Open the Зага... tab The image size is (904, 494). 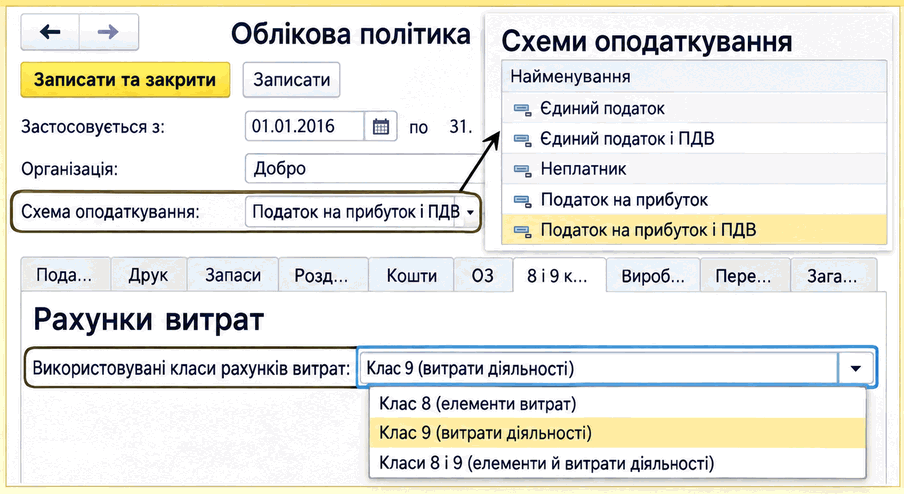click(x=834, y=275)
